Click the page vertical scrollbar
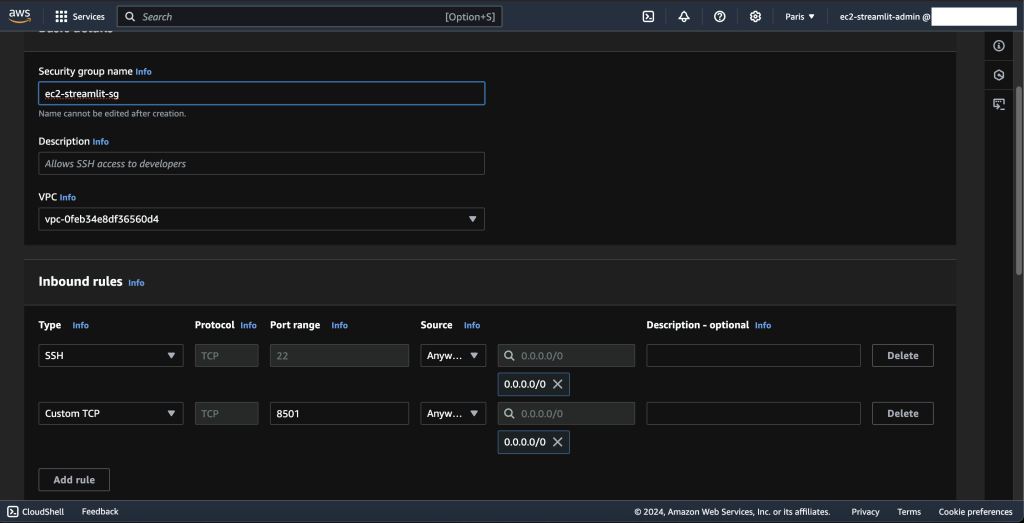 (x=1019, y=180)
